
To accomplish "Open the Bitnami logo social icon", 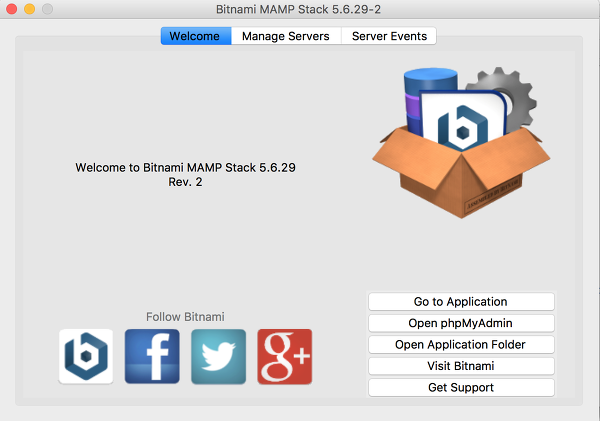I will [x=86, y=356].
